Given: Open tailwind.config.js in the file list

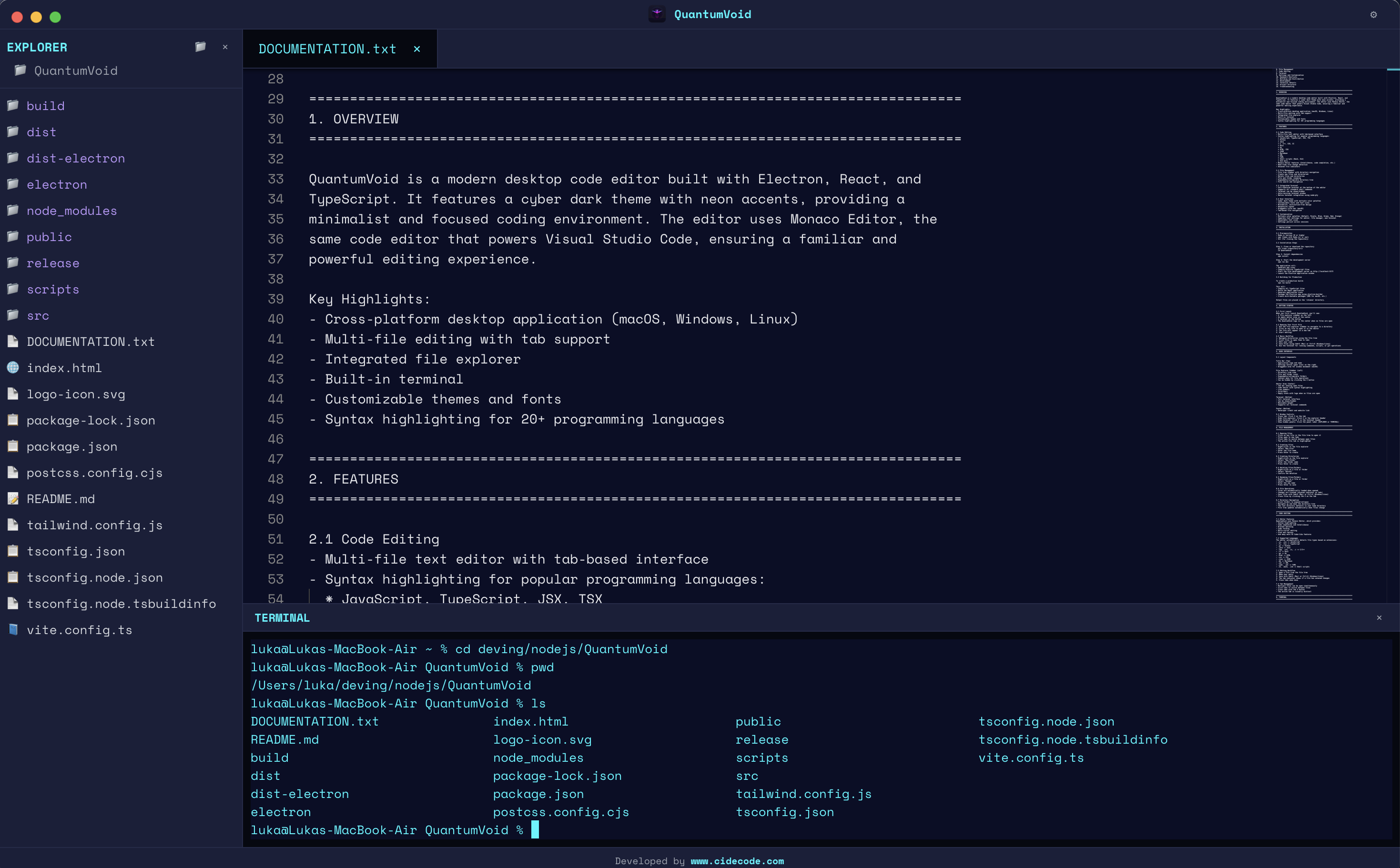Looking at the screenshot, I should tap(95, 525).
